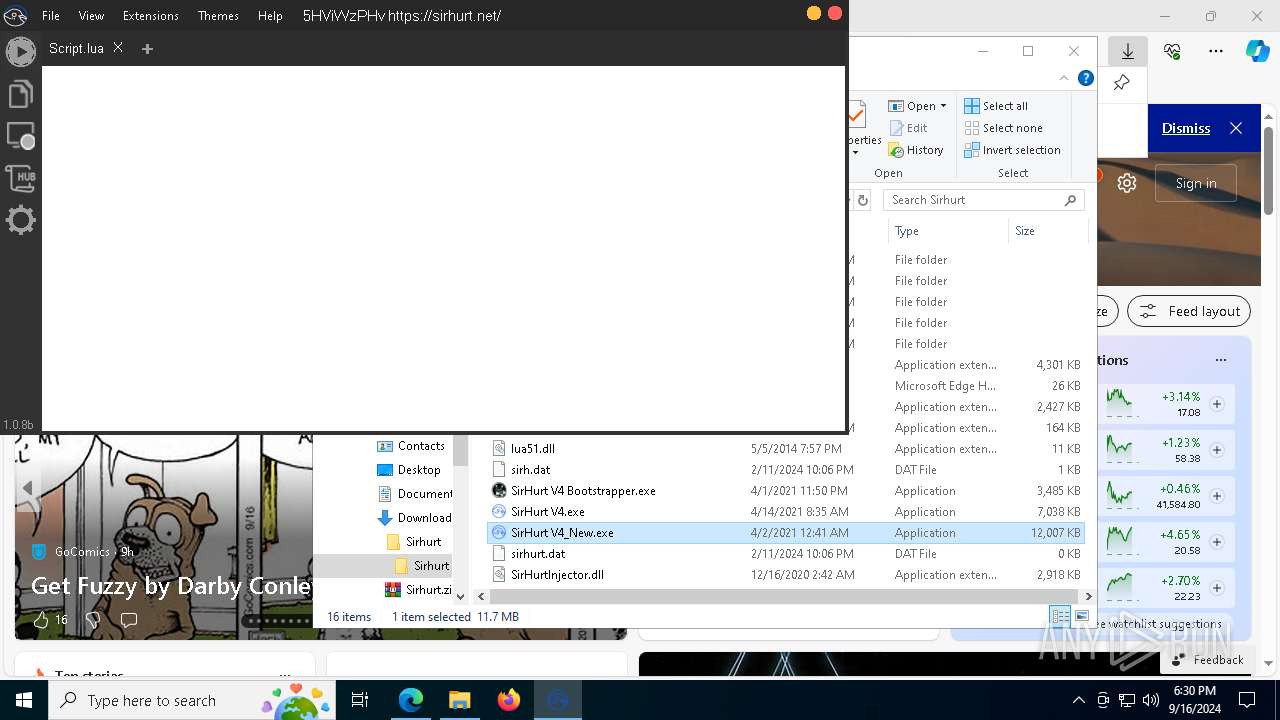The width and height of the screenshot is (1280, 720).
Task: Sort by the Size column header
Action: click(1047, 231)
